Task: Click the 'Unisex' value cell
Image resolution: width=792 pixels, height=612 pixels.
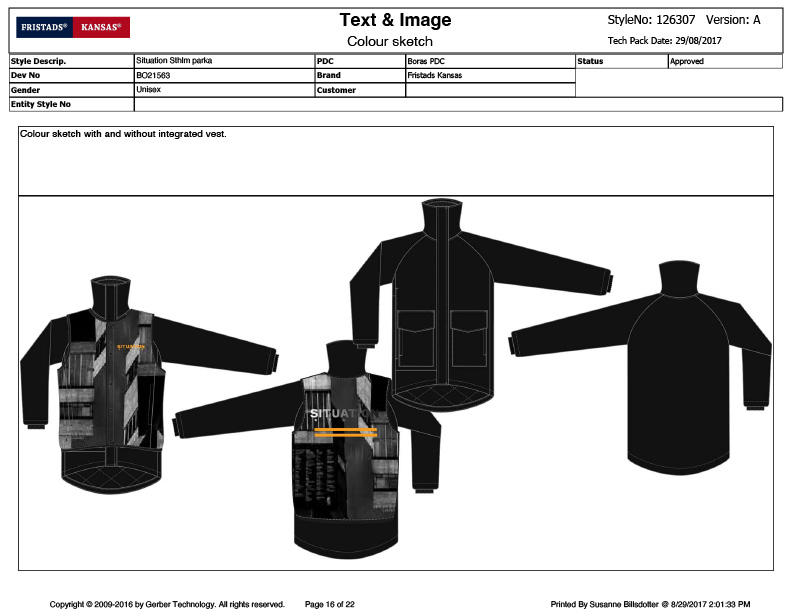Action: (224, 90)
